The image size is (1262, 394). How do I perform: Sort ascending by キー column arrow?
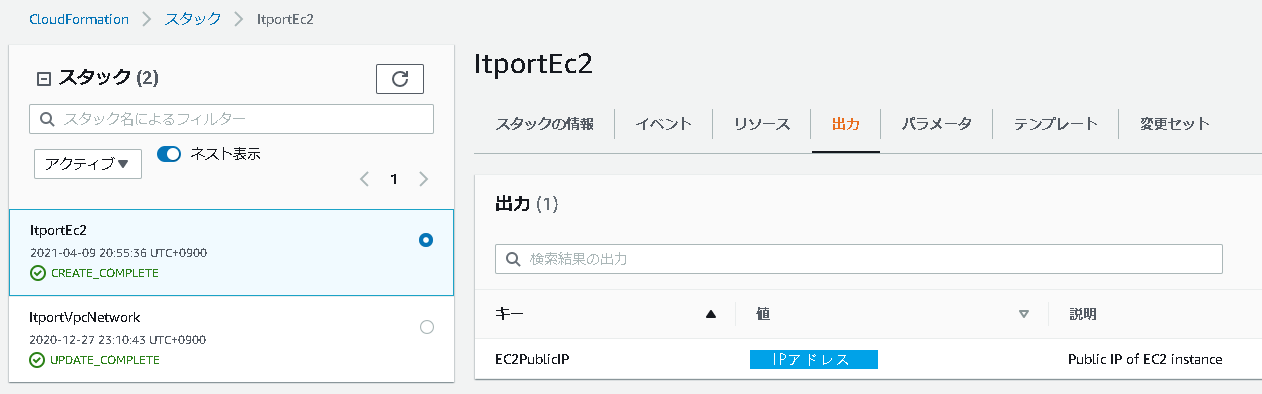[x=711, y=314]
